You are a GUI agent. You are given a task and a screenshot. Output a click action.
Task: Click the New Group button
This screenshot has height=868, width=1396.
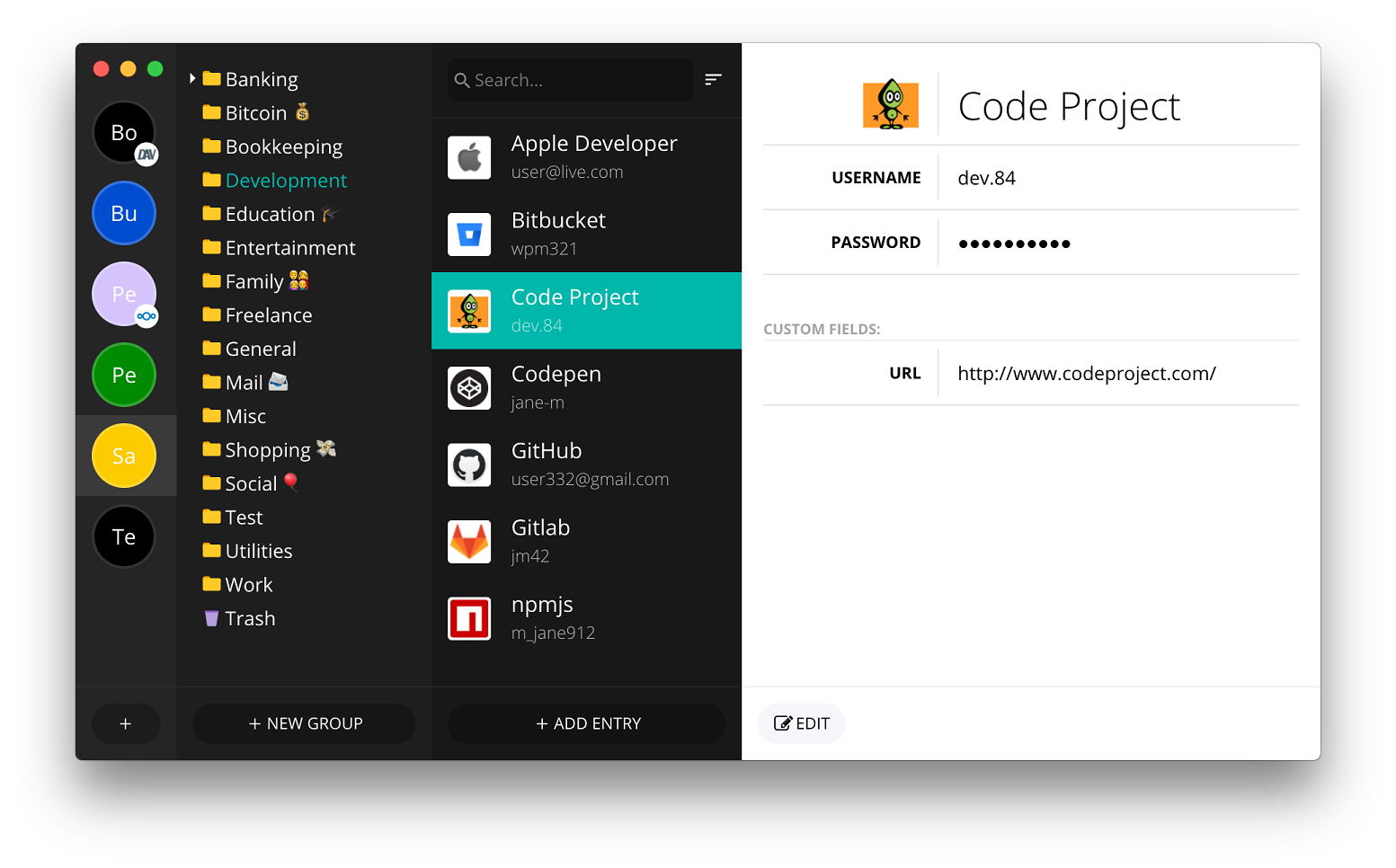pos(304,723)
